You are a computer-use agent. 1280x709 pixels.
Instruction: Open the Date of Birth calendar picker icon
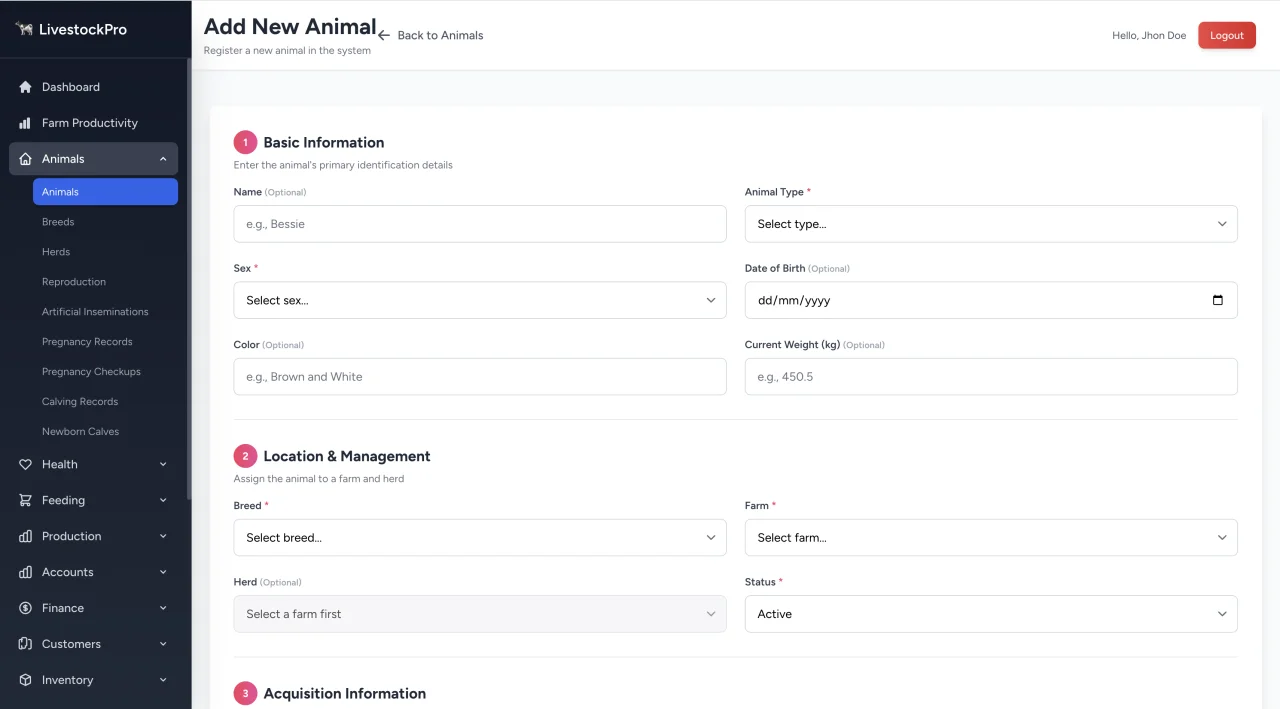point(1217,300)
